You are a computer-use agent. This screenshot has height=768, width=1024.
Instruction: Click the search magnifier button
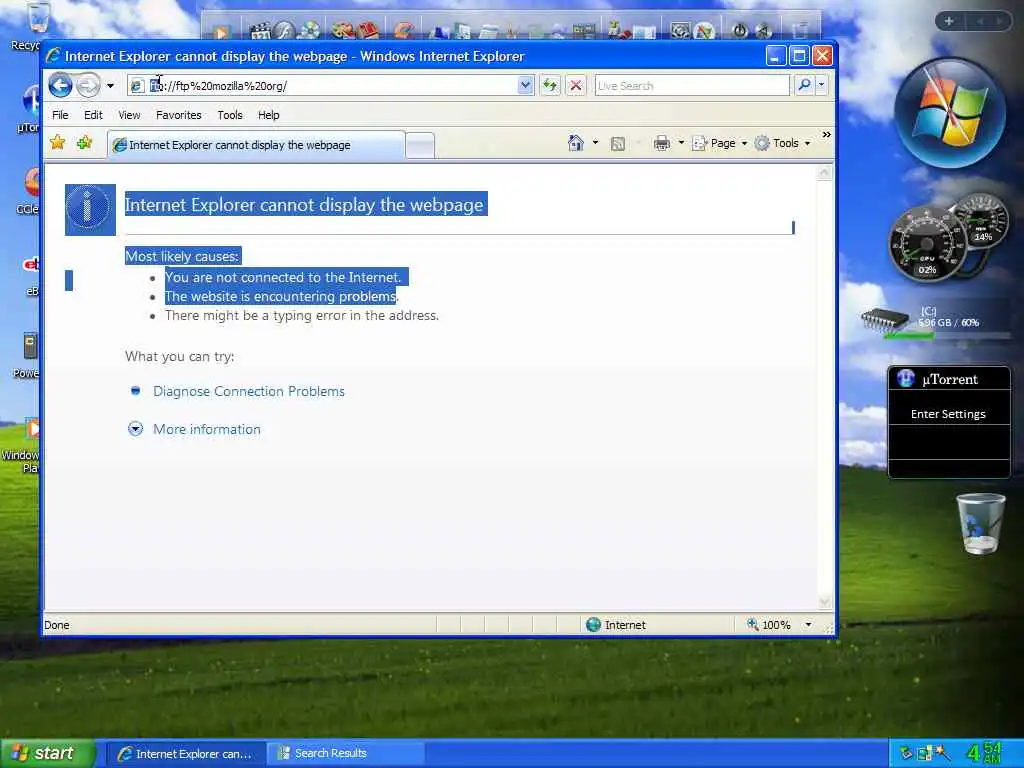pos(805,86)
